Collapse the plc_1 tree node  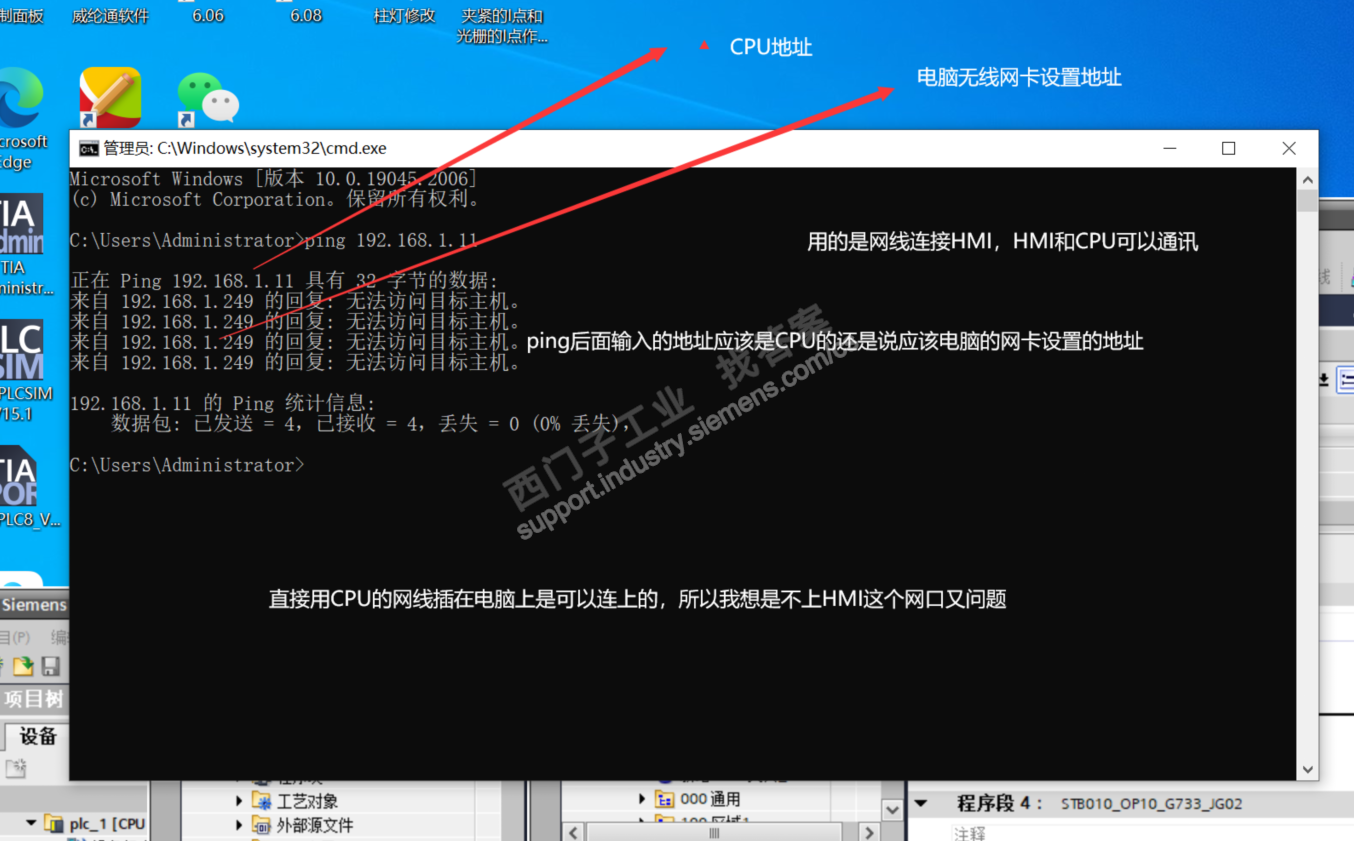click(x=31, y=824)
